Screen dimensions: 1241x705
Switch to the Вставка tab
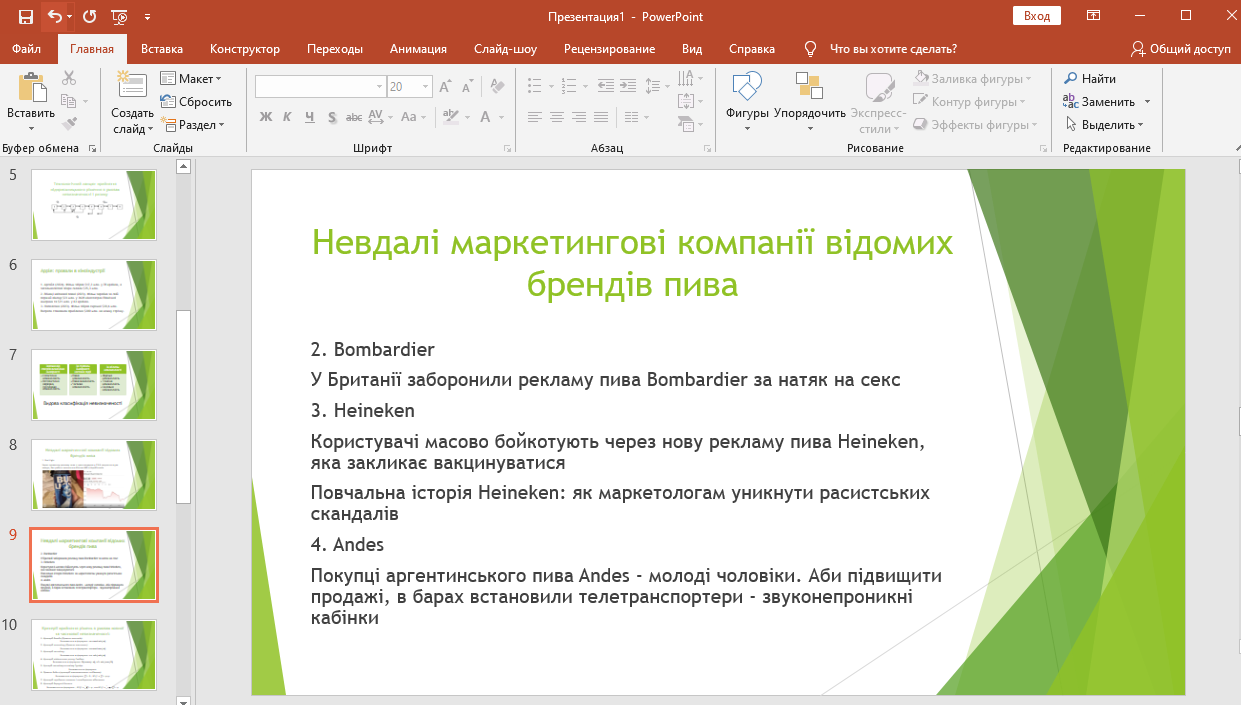point(162,49)
